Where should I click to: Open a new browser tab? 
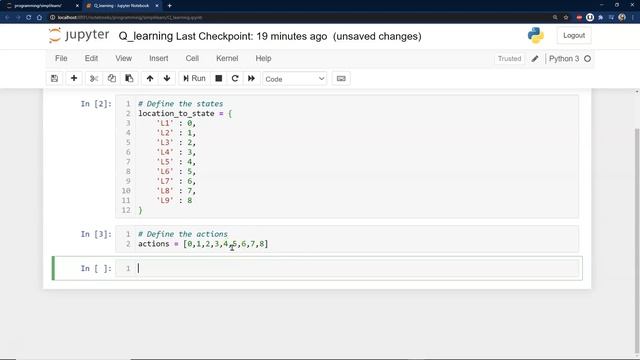(169, 6)
